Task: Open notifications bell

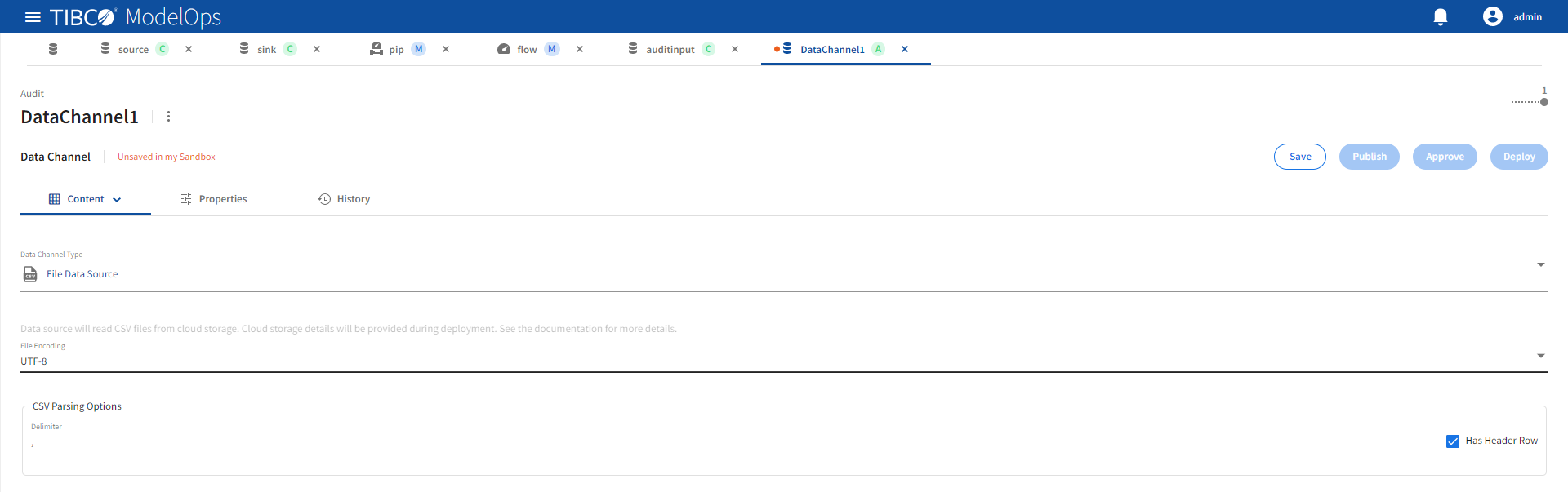Action: click(x=1441, y=17)
